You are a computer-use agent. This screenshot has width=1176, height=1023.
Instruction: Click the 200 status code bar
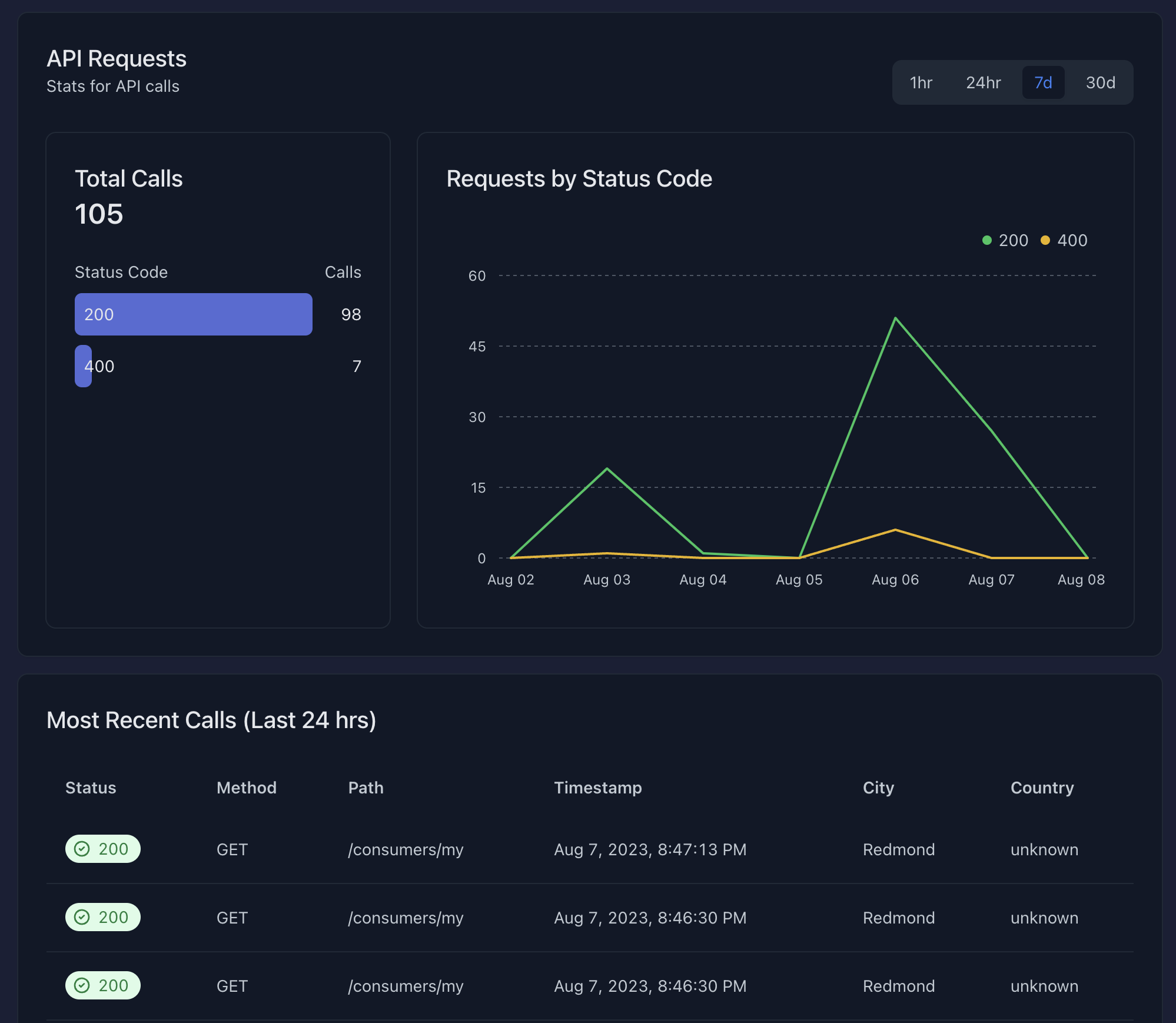pos(194,314)
